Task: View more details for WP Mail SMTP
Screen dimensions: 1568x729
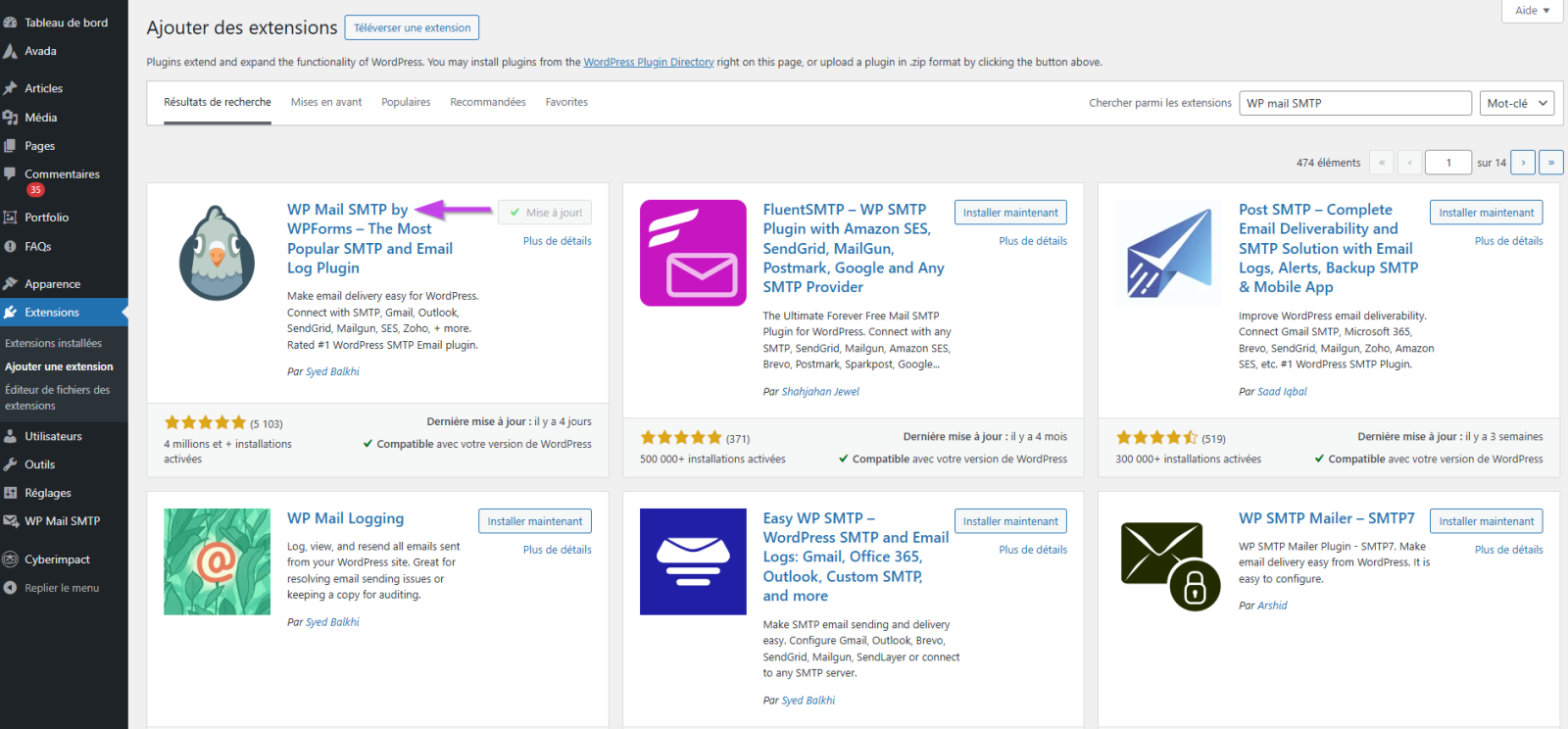Action: [x=558, y=241]
